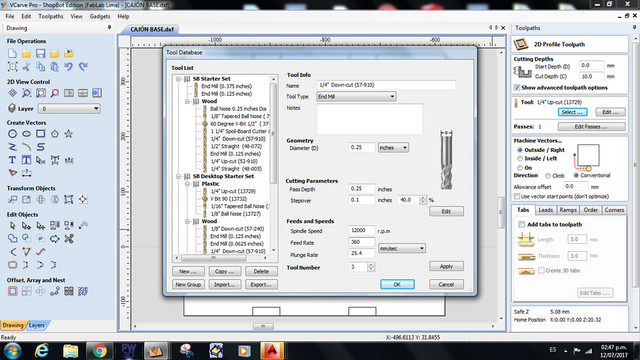Screen dimensions: 640x360
Task: Open the Layer dropdown
Action: [69, 109]
